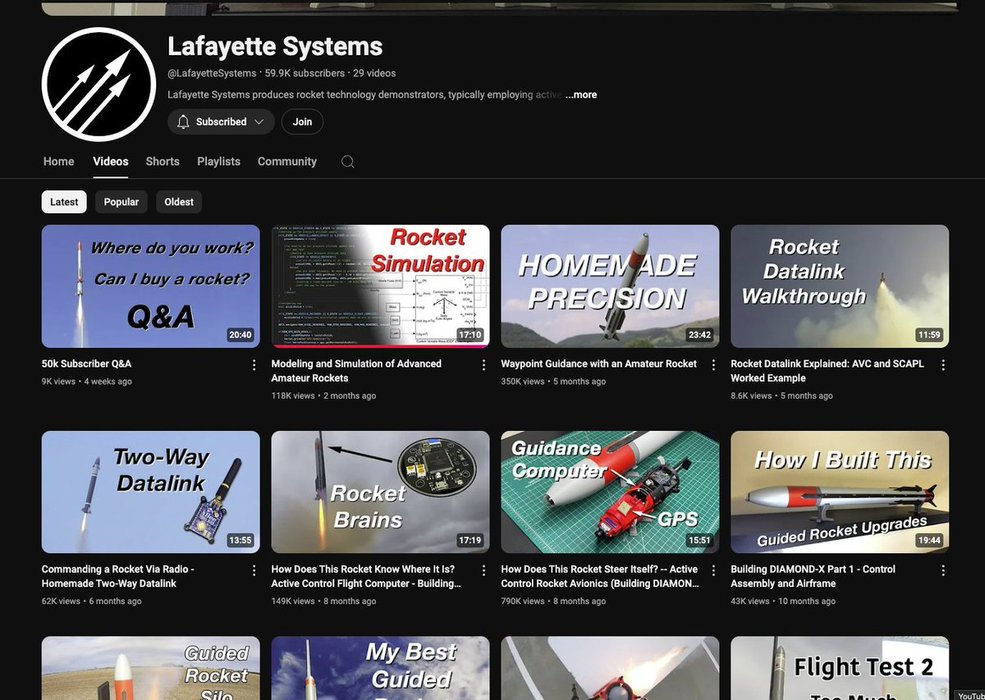Open How Does This Rocket Steer Itself title
This screenshot has width=985, height=700.
click(x=600, y=576)
